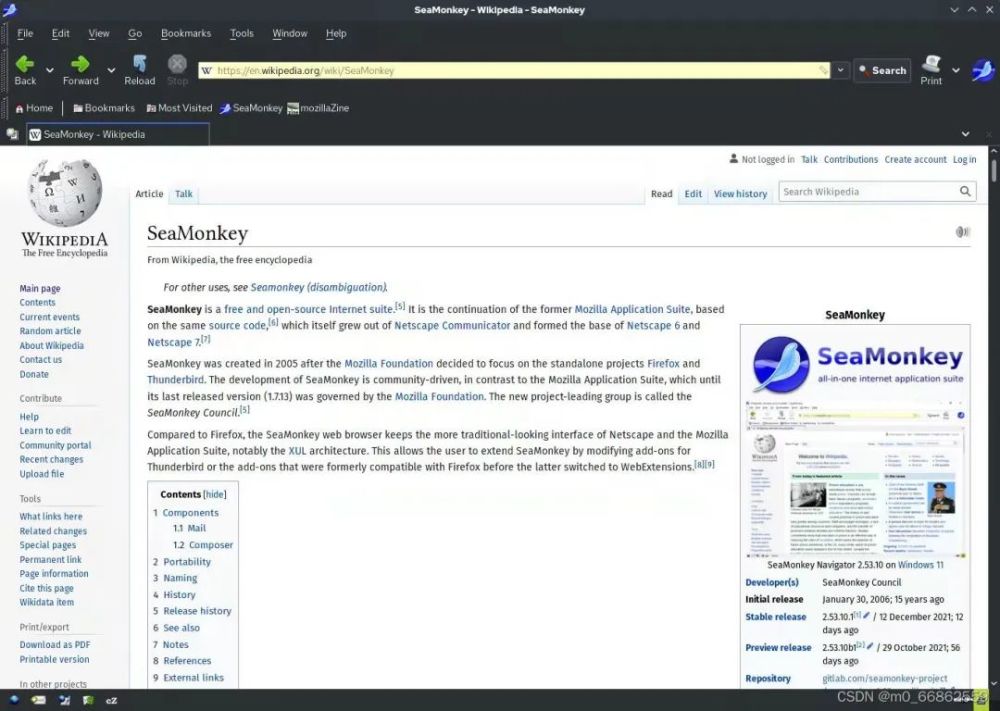Image resolution: width=1000 pixels, height=711 pixels.
Task: Click the Log in link
Action: [x=964, y=159]
